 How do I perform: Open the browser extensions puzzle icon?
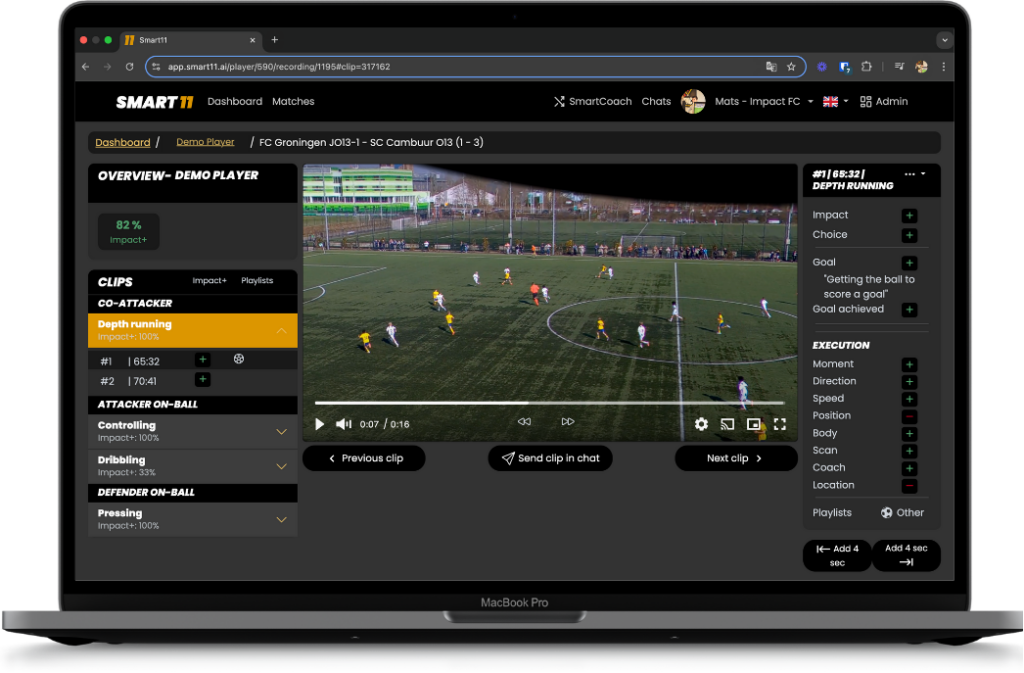(867, 67)
